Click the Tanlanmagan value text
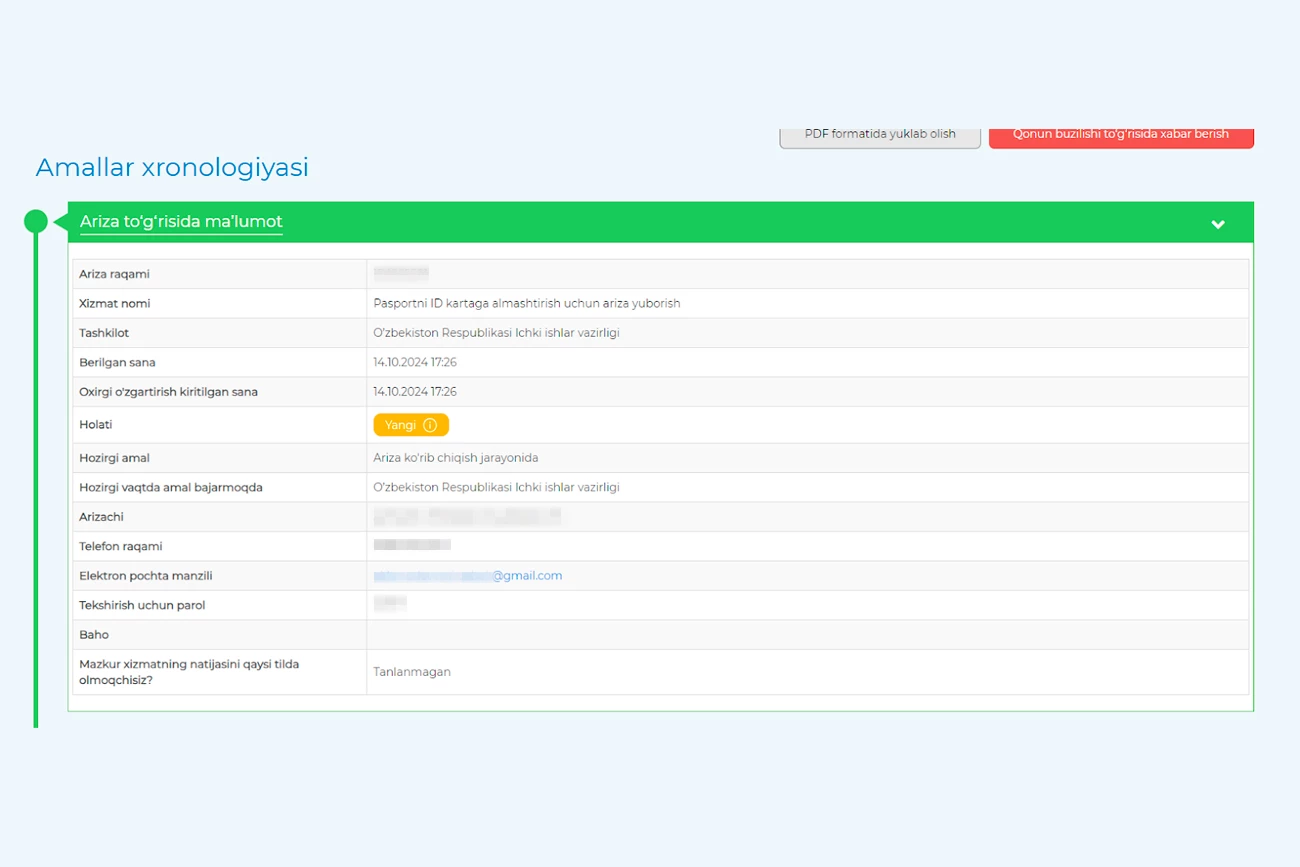This screenshot has height=867, width=1300. click(412, 672)
